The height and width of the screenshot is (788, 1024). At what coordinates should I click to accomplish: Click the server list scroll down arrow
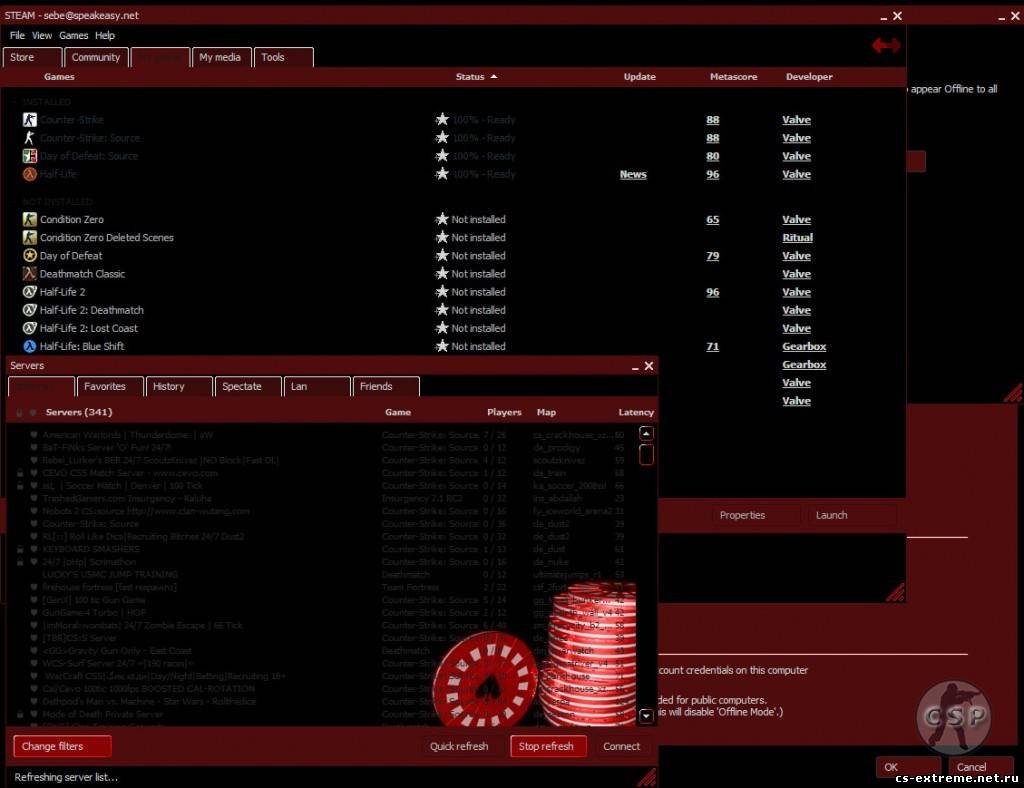[x=646, y=716]
